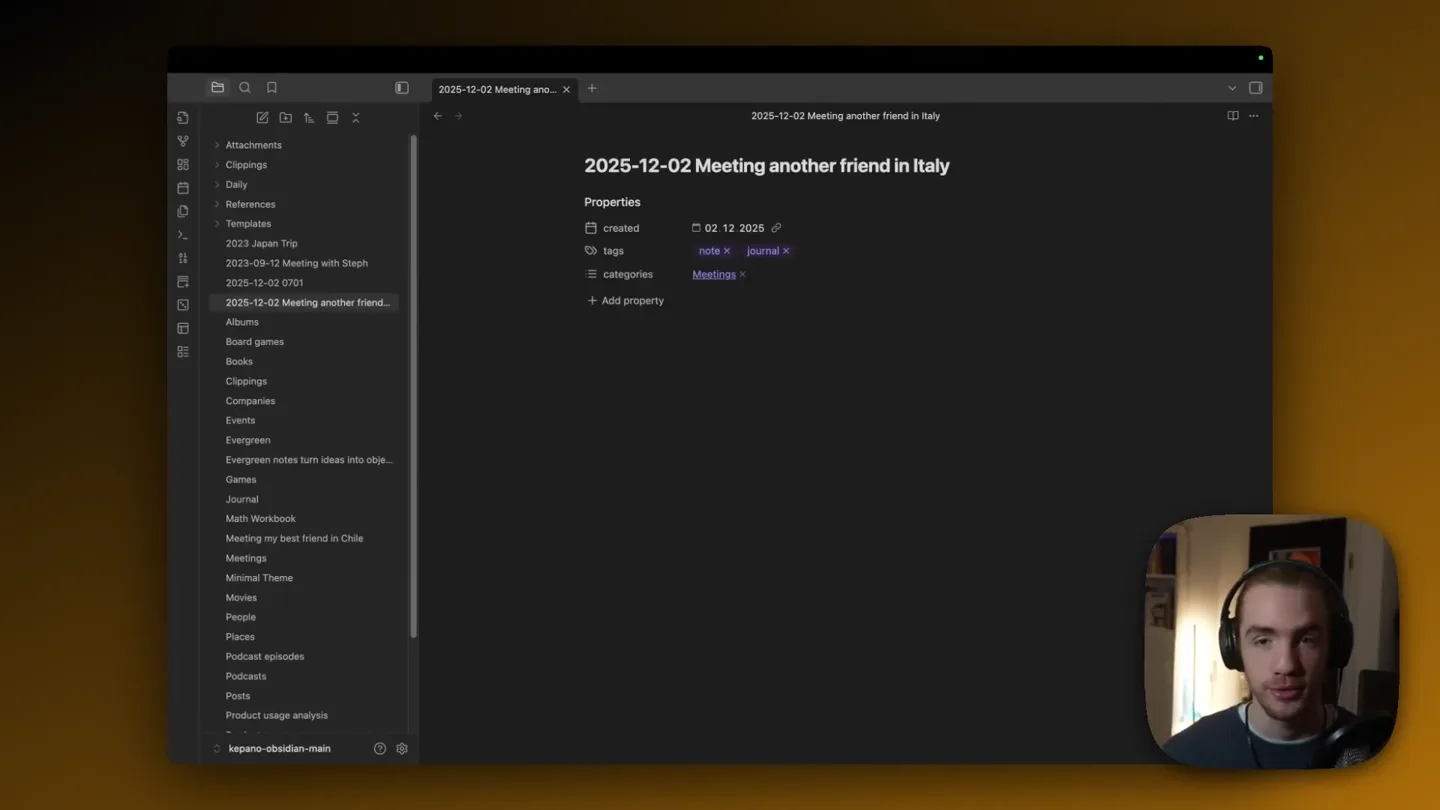Follow the Meetings category link

click(714, 274)
